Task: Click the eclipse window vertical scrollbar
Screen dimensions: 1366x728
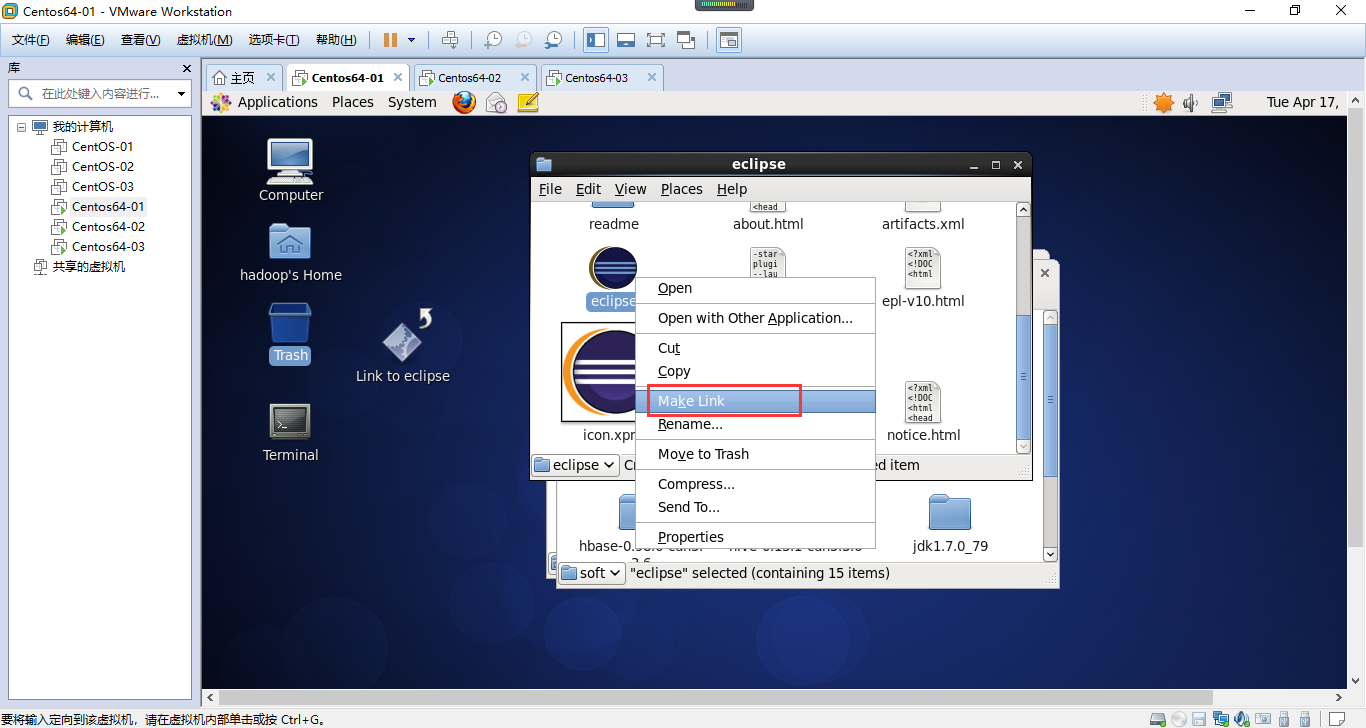Action: point(1023,328)
